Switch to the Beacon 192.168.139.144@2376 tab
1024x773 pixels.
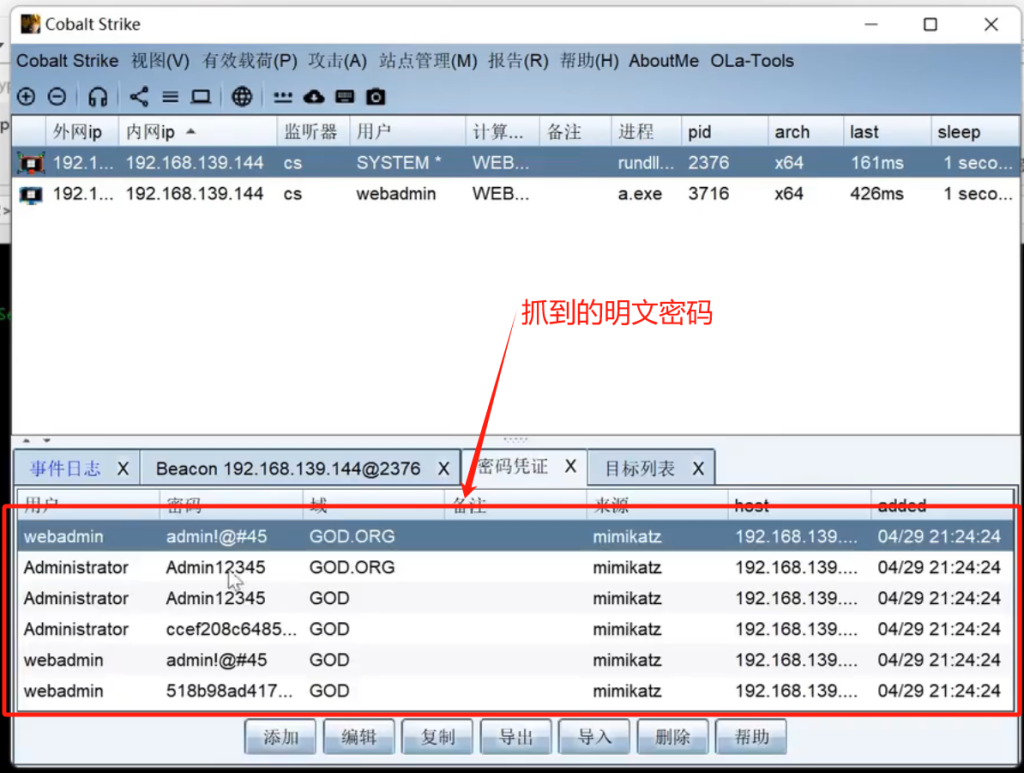click(x=288, y=468)
